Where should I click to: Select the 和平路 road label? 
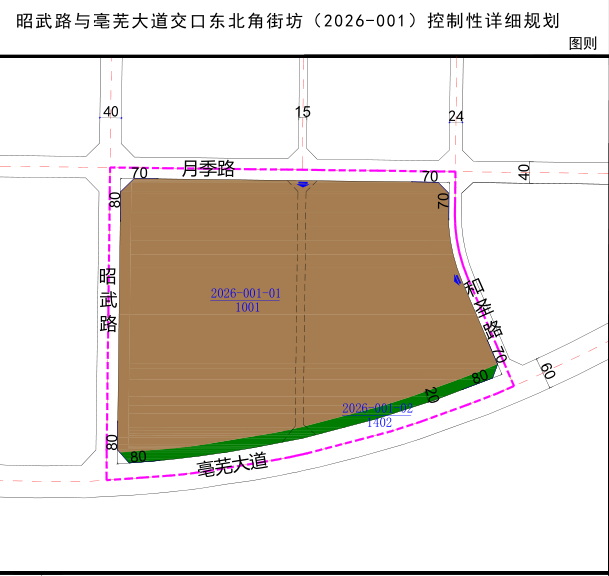481,305
